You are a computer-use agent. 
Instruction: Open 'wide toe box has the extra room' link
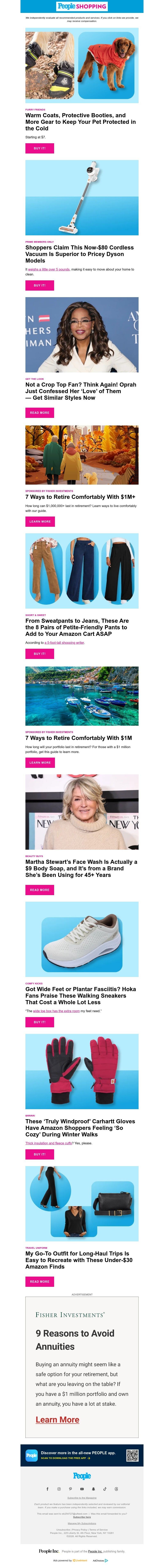(56, 1011)
